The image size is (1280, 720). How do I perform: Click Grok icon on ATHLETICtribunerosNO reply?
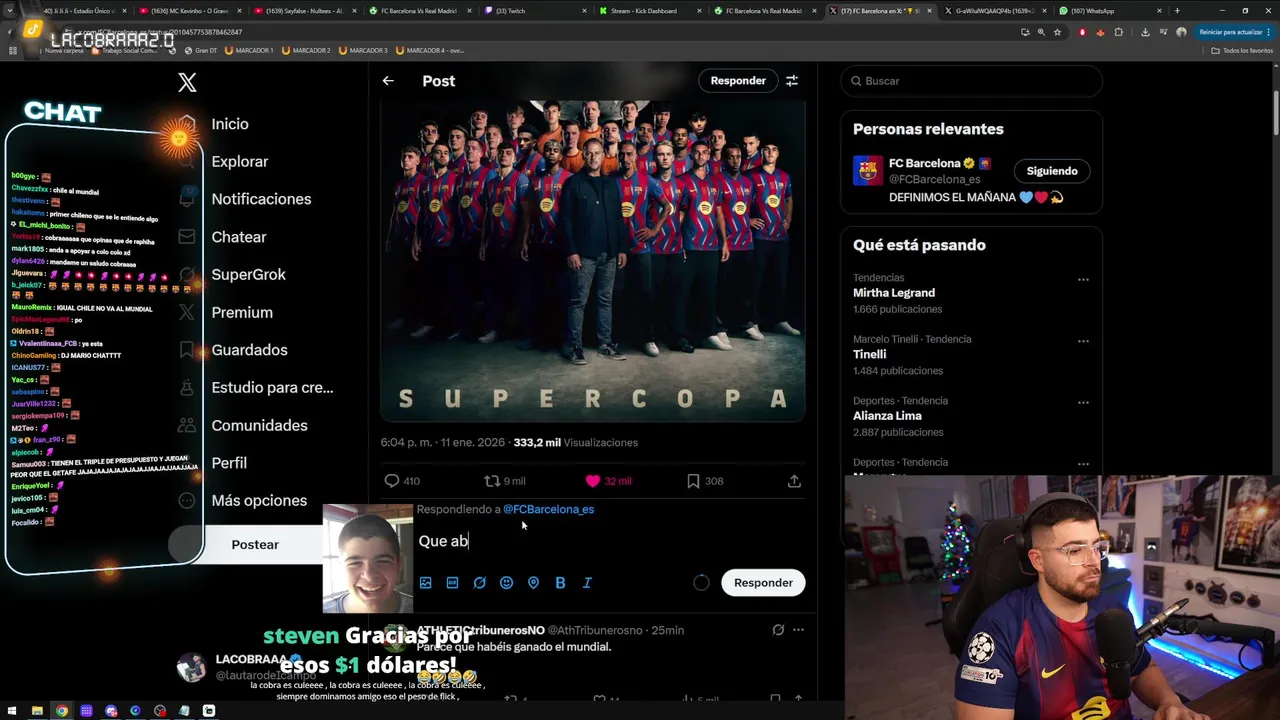click(778, 630)
